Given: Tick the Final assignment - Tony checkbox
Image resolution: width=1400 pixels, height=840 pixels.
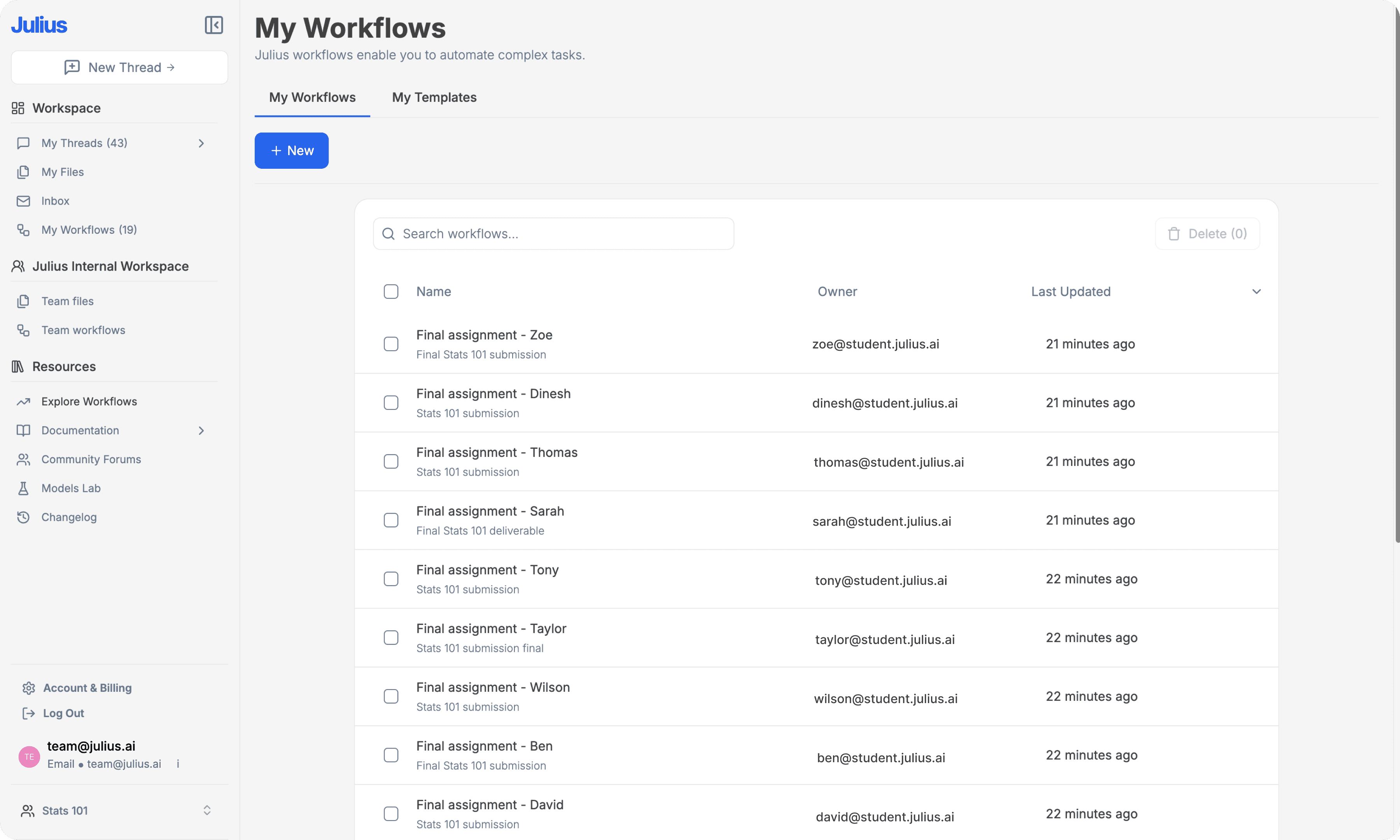Looking at the screenshot, I should tap(391, 579).
